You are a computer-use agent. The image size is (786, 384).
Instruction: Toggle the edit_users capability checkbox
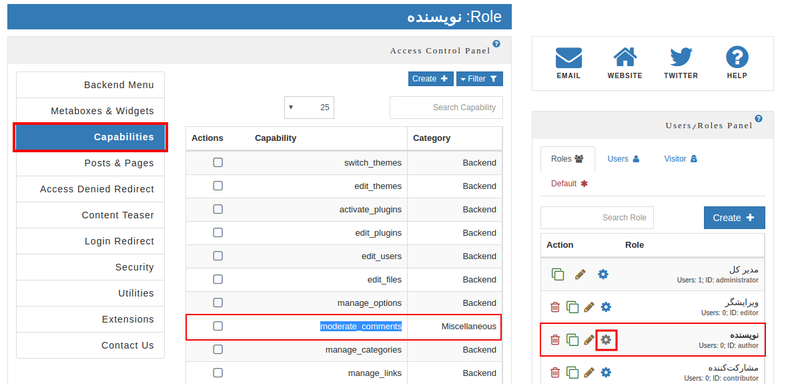(x=218, y=256)
